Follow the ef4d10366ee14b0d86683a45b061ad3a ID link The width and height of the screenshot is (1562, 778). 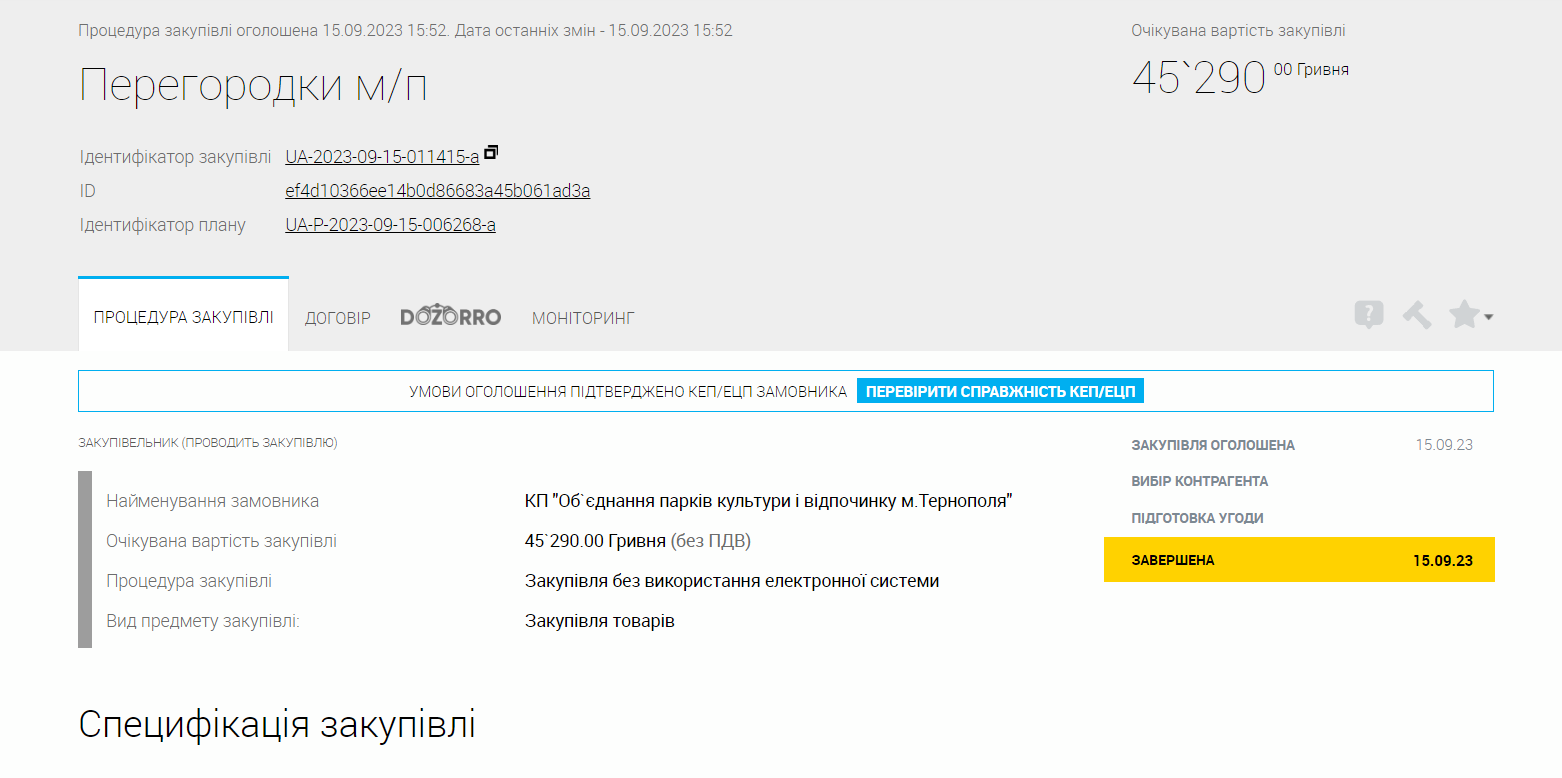(437, 191)
